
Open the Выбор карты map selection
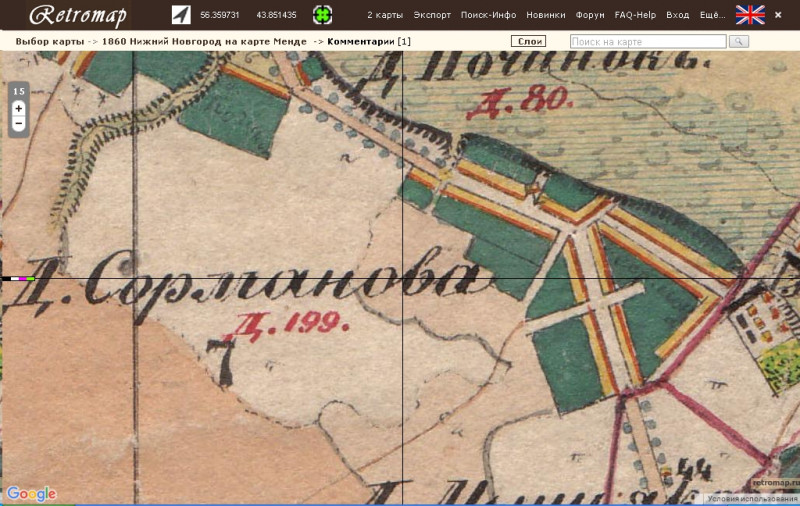[x=49, y=41]
